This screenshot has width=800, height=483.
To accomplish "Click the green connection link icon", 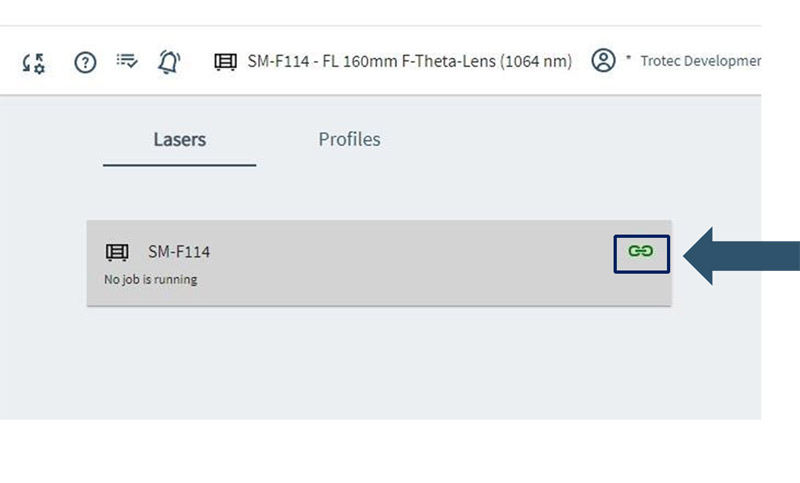I will click(640, 251).
